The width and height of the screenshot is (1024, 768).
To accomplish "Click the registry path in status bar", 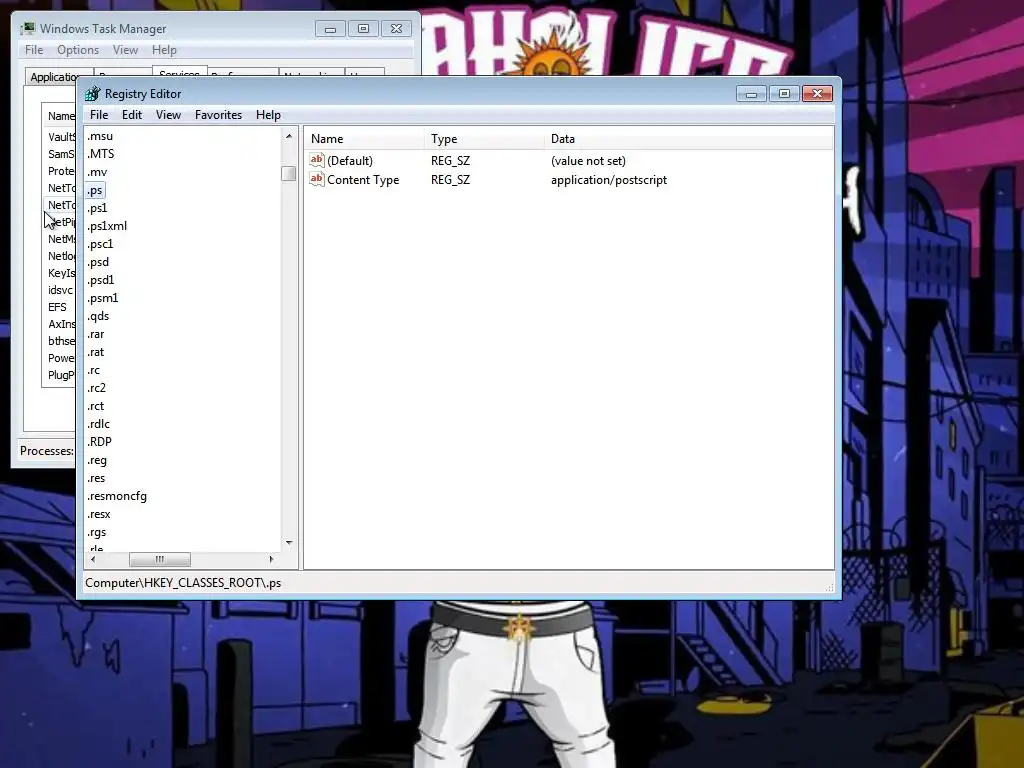I will pos(183,583).
